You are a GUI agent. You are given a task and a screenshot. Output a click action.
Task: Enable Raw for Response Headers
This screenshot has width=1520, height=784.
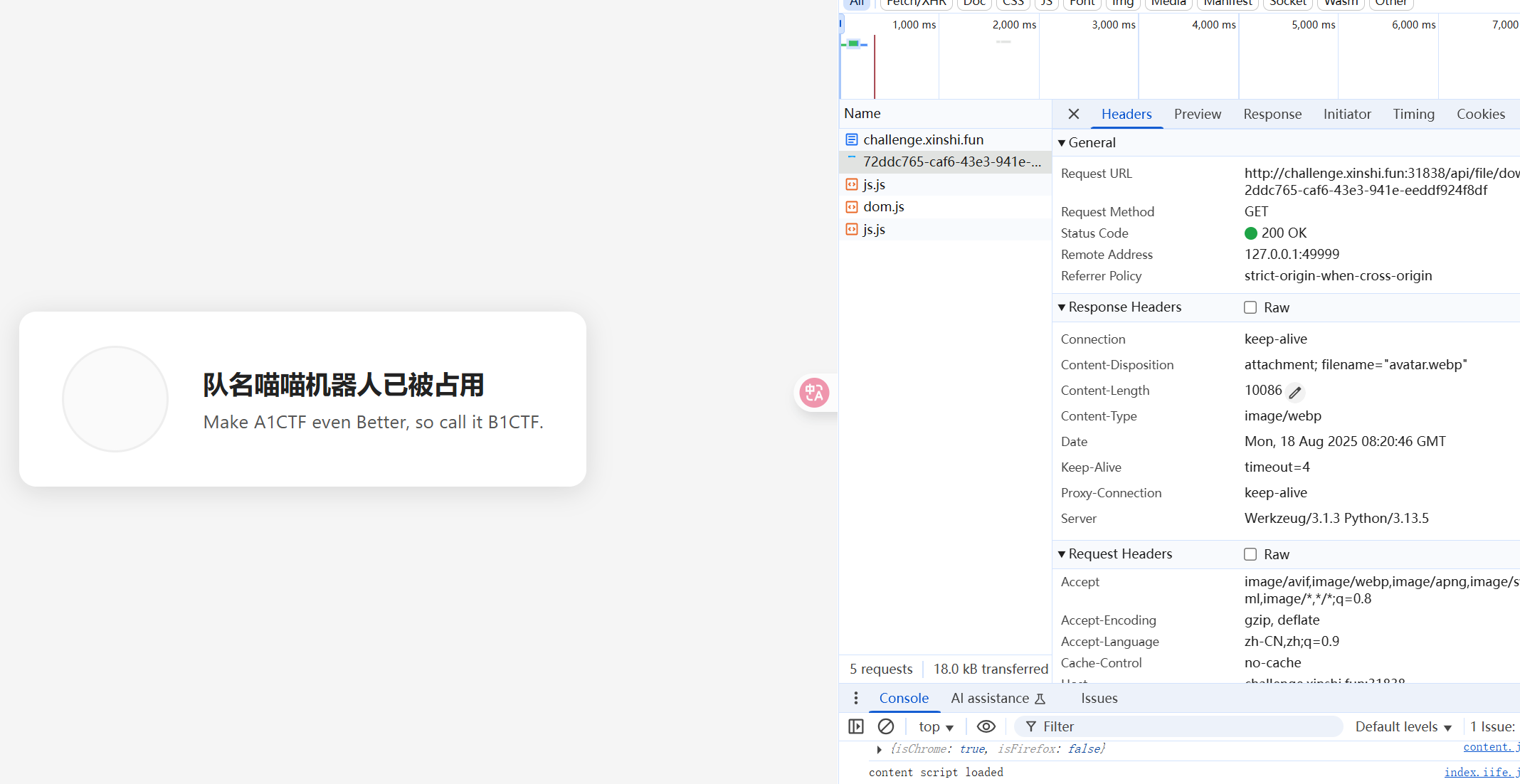(1250, 307)
